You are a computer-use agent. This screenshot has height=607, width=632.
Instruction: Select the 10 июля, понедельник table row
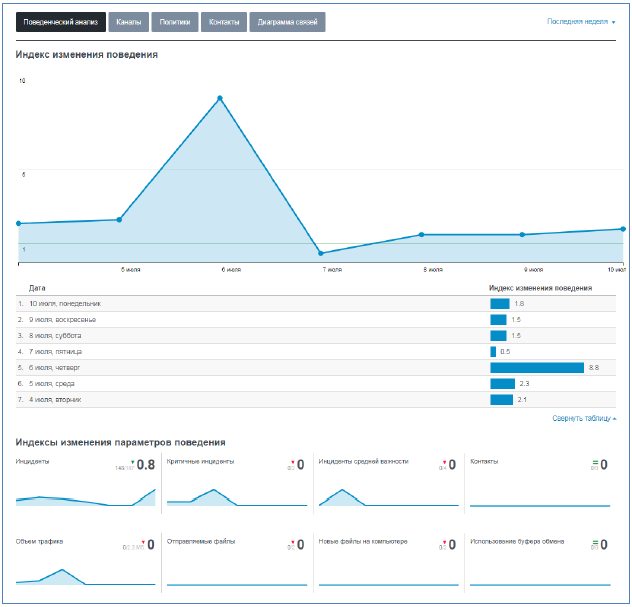click(316, 304)
